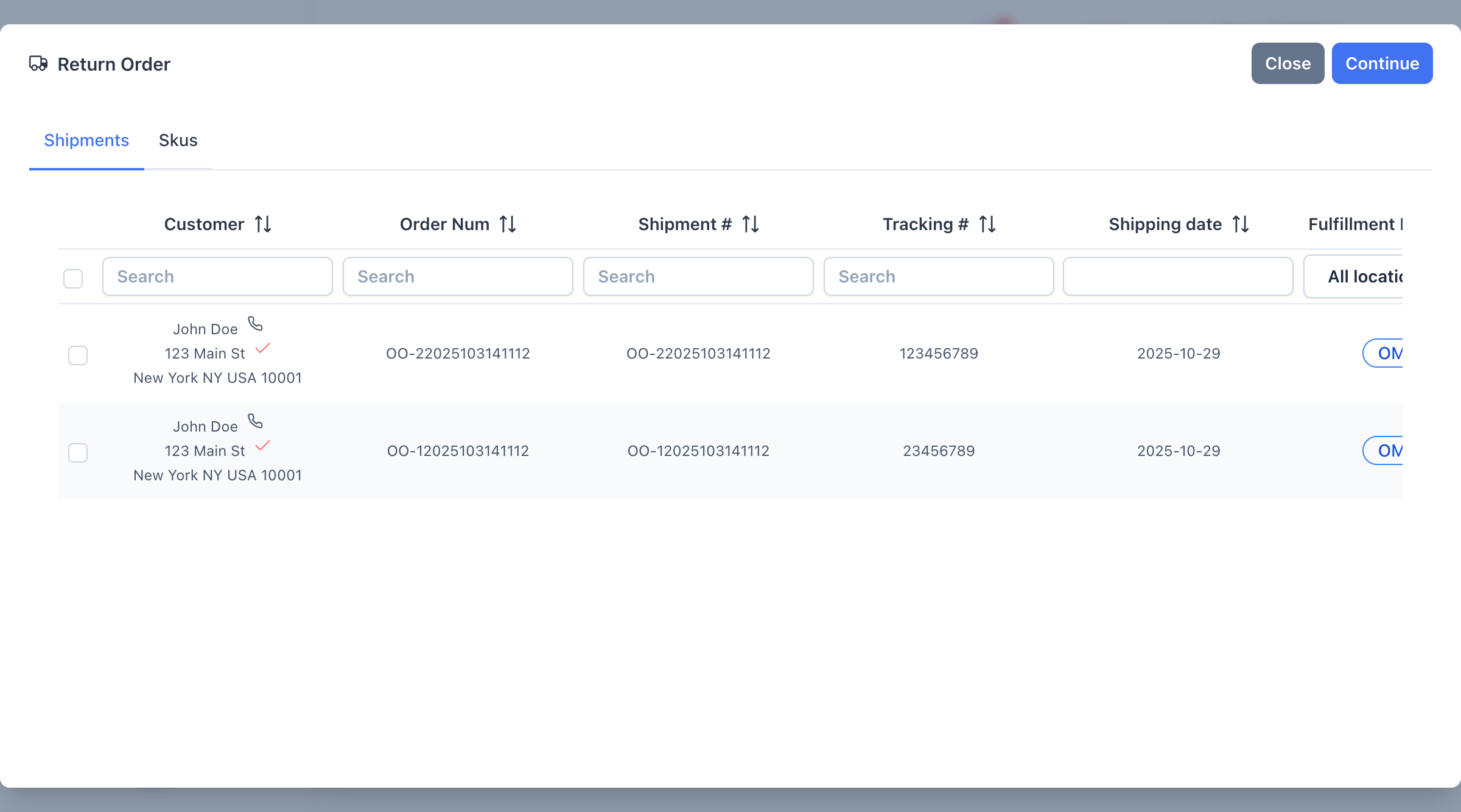Click the truck icon beside Return Order
Viewport: 1461px width, 812px height.
[x=39, y=63]
